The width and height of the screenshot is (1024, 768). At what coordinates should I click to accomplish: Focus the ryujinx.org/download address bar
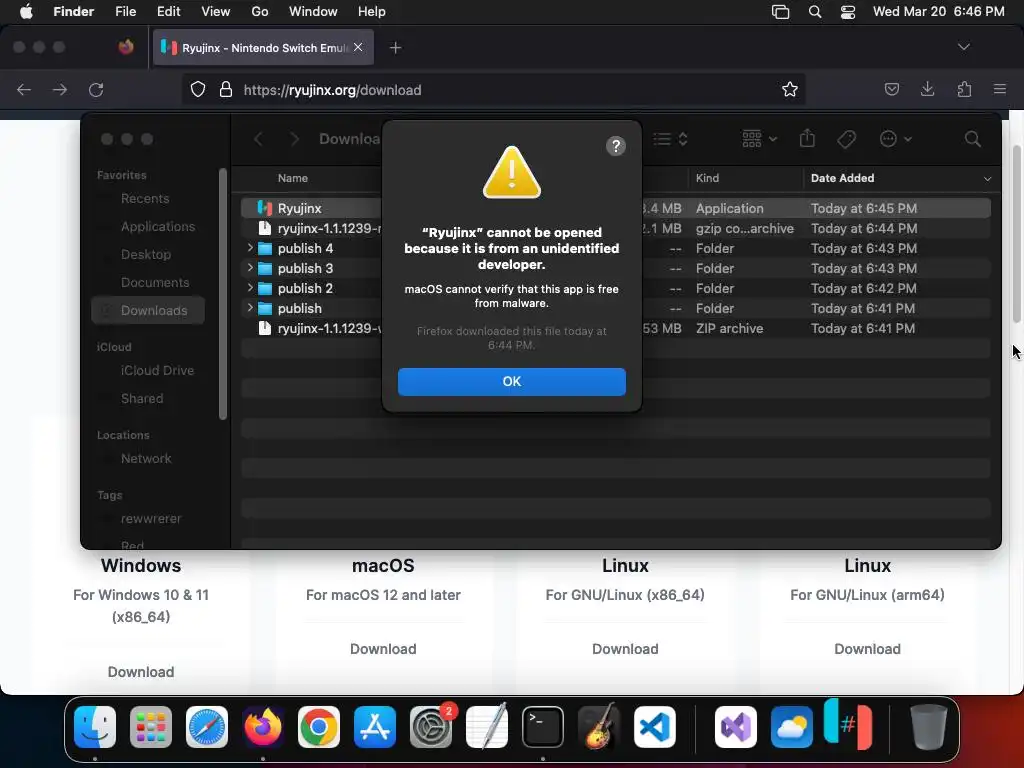click(x=493, y=89)
